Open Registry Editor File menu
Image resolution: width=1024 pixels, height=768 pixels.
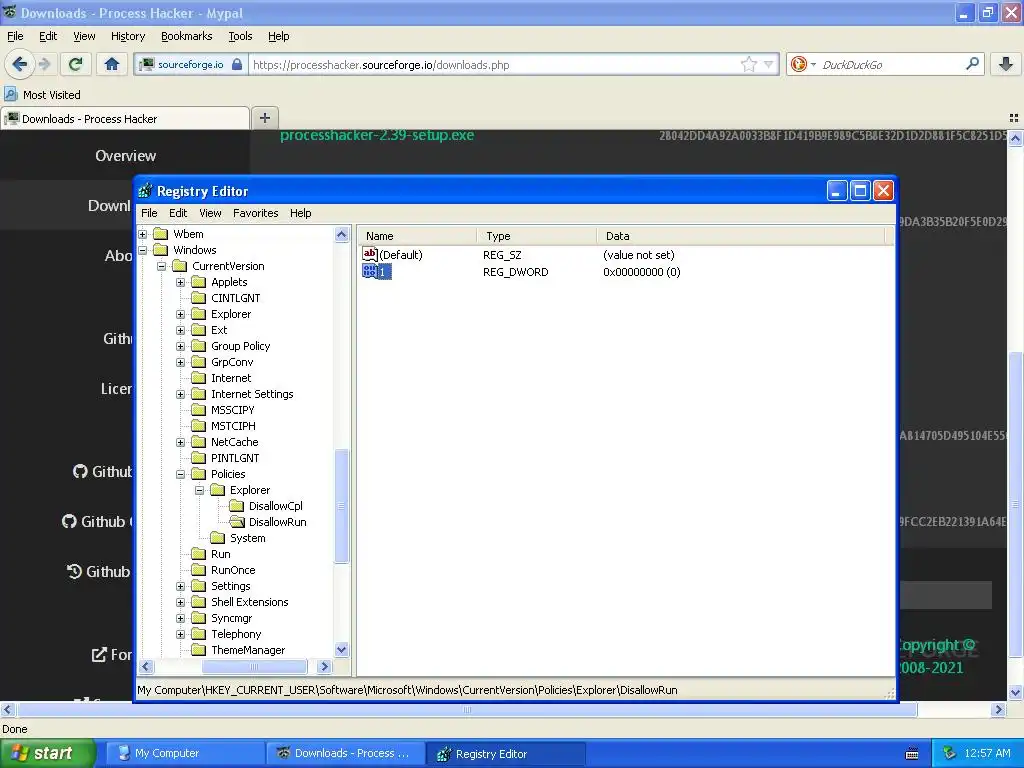click(149, 213)
